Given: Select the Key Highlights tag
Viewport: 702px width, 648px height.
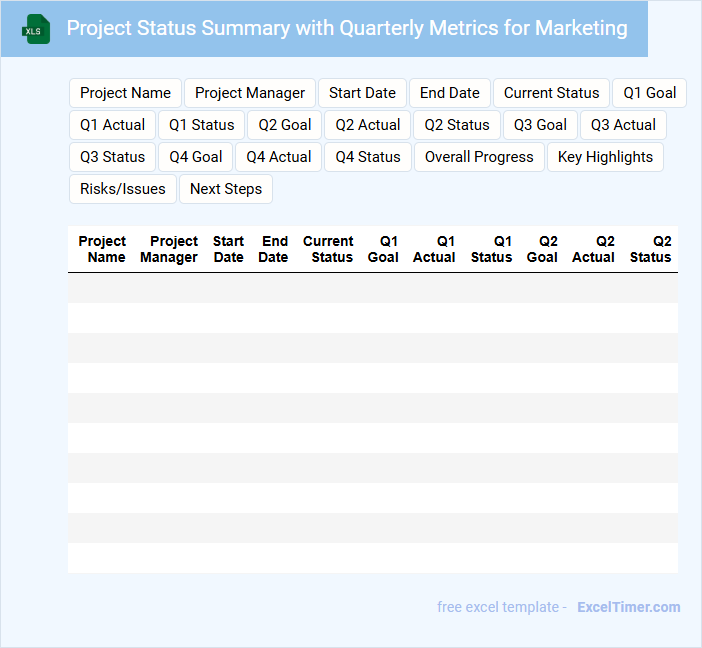Looking at the screenshot, I should (x=605, y=157).
